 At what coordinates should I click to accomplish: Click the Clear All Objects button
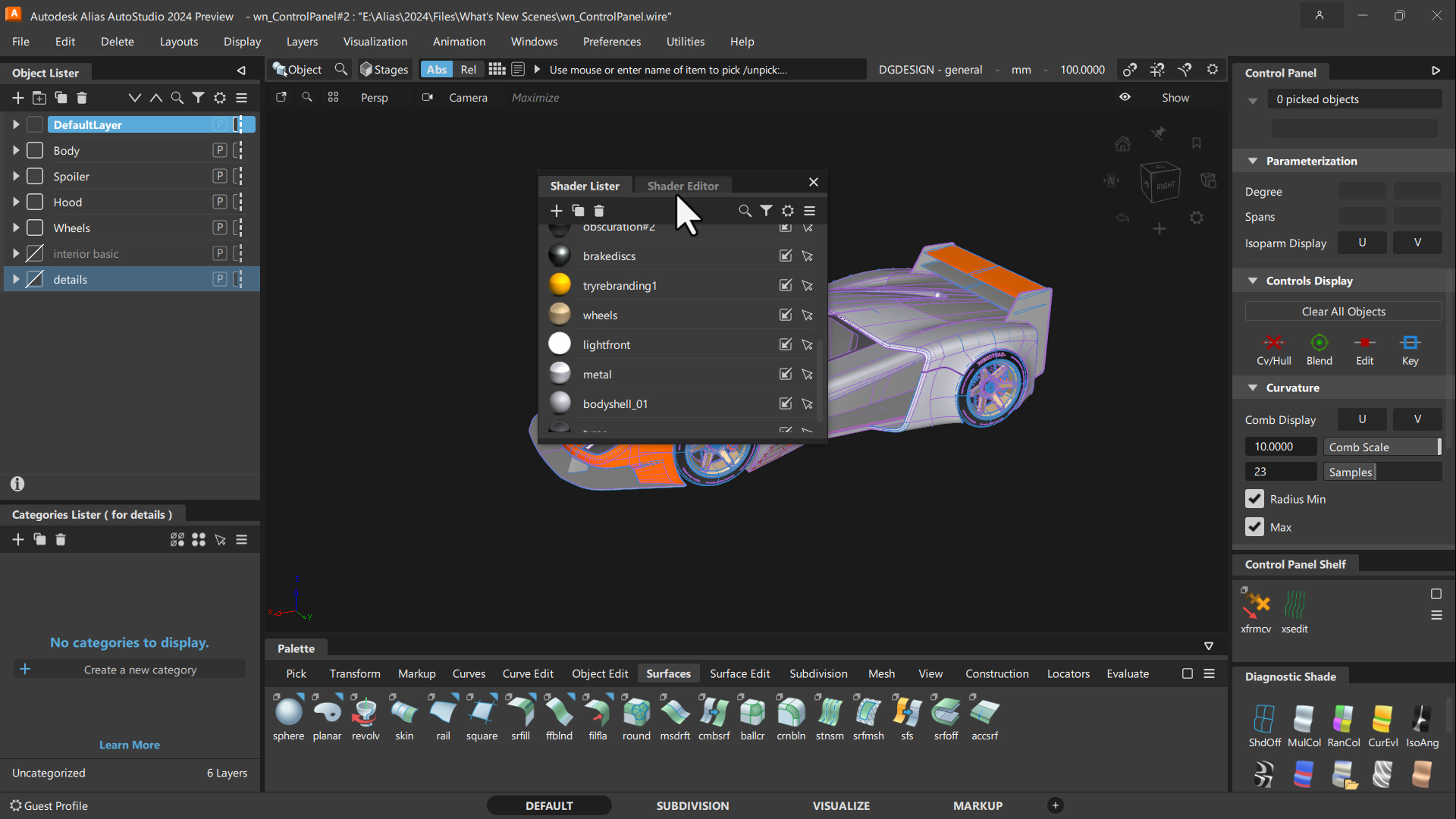1343,311
